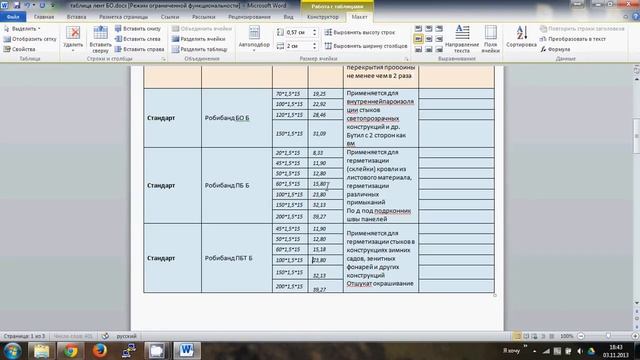Open Undo history dropdown arrow
This screenshot has height=360, width=640.
tap(33, 5)
